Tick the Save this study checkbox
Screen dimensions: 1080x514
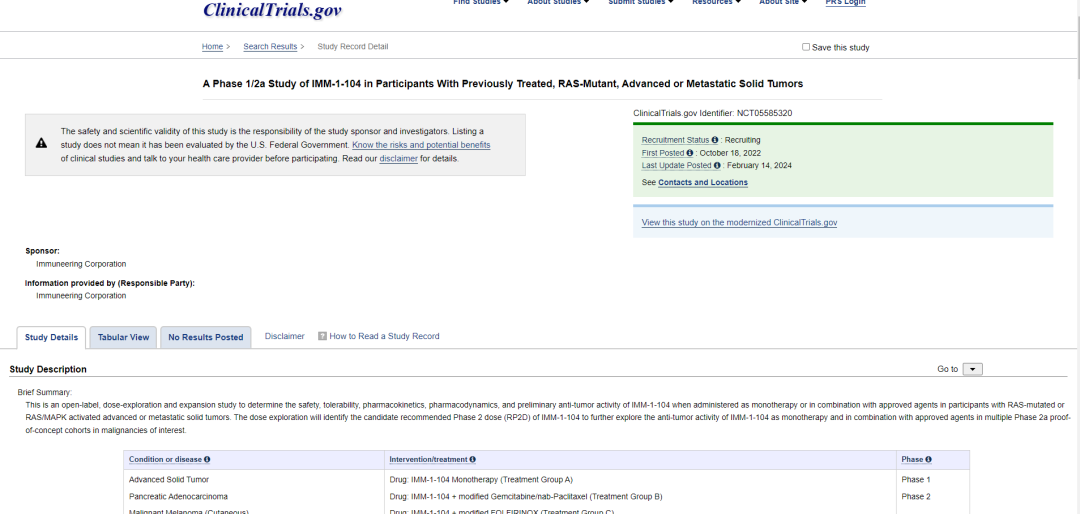806,47
